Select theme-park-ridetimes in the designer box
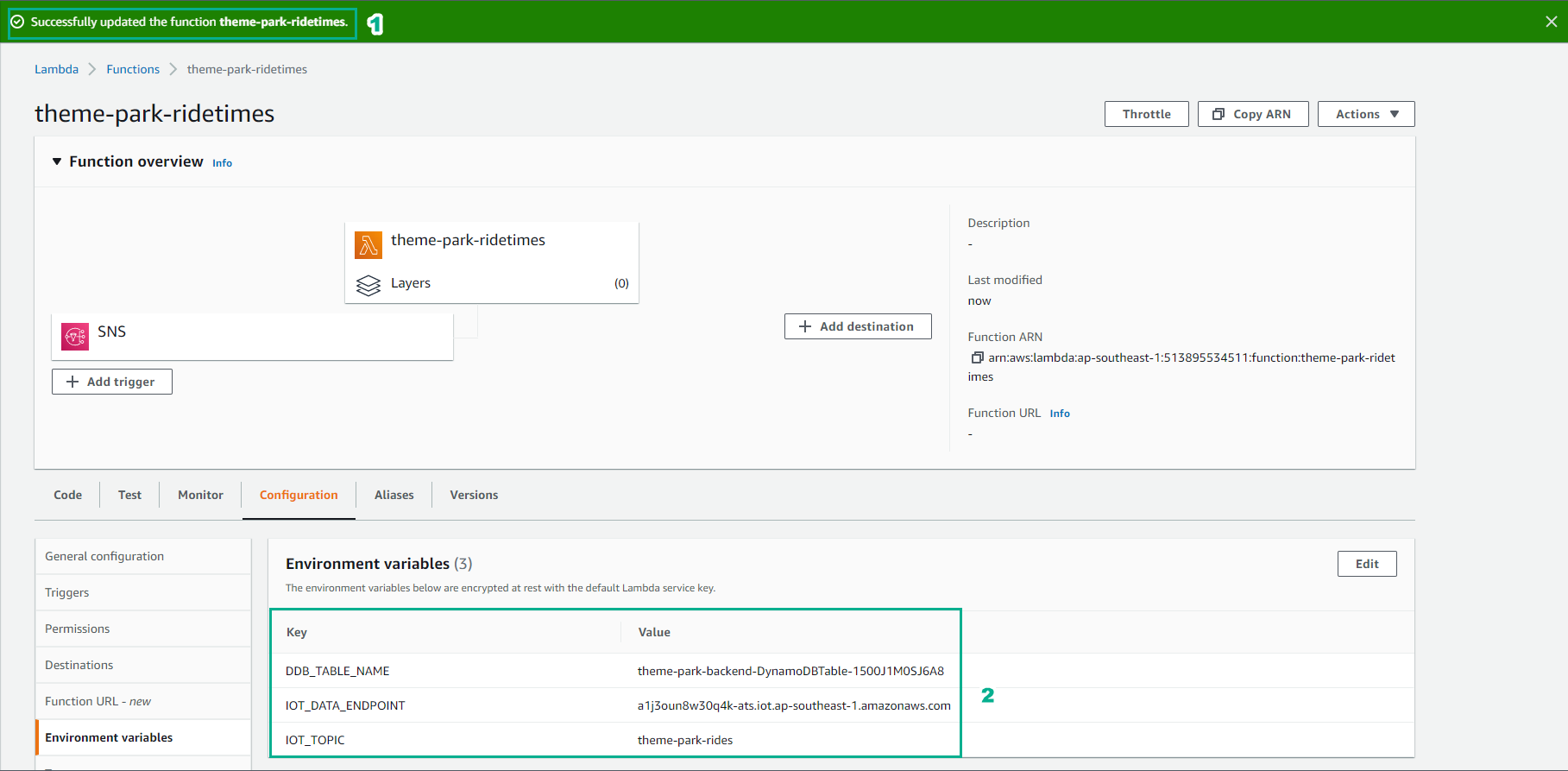Screen dimensions: 1568x771 pos(468,240)
